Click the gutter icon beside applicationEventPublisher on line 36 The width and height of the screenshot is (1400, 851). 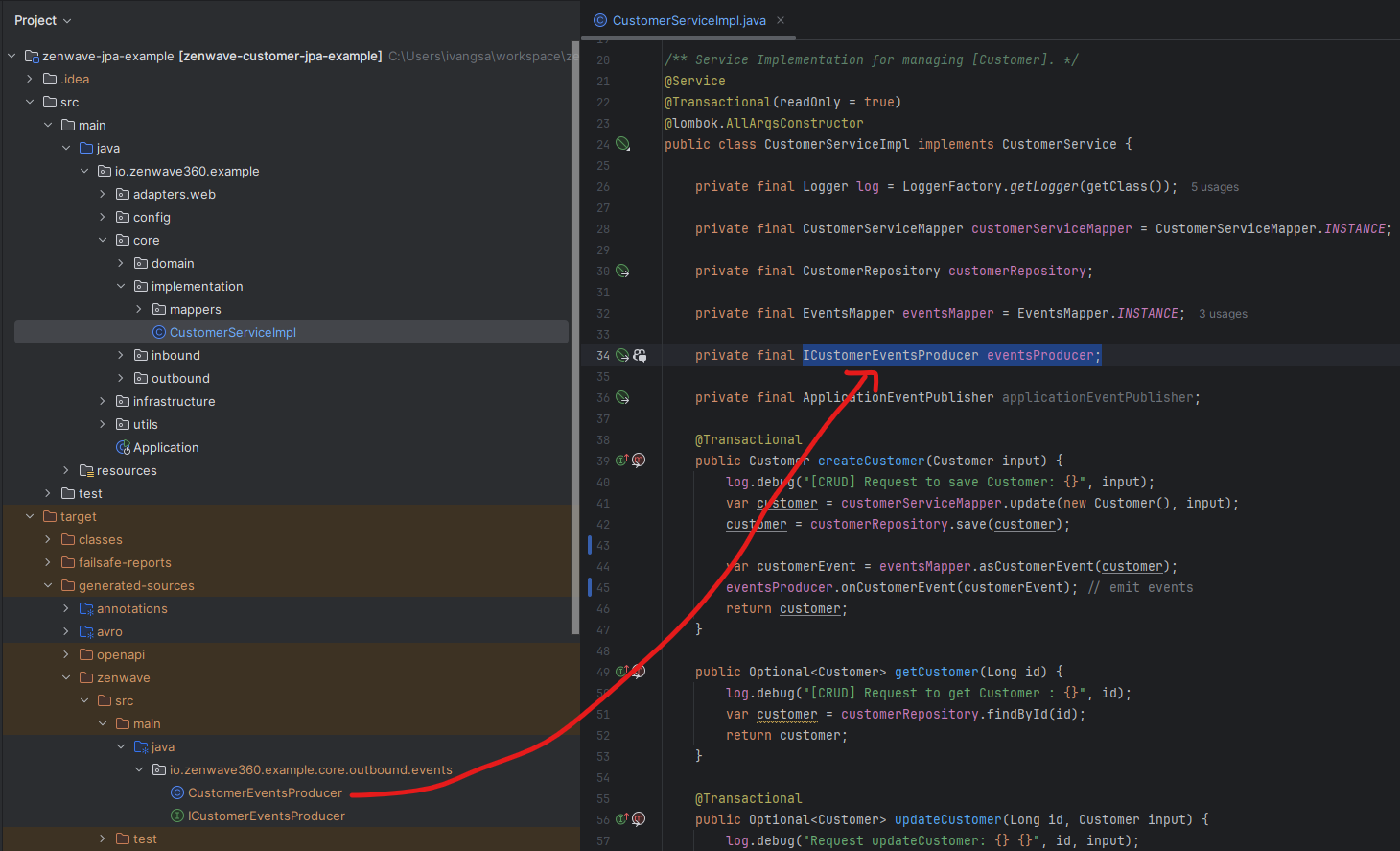coord(622,397)
